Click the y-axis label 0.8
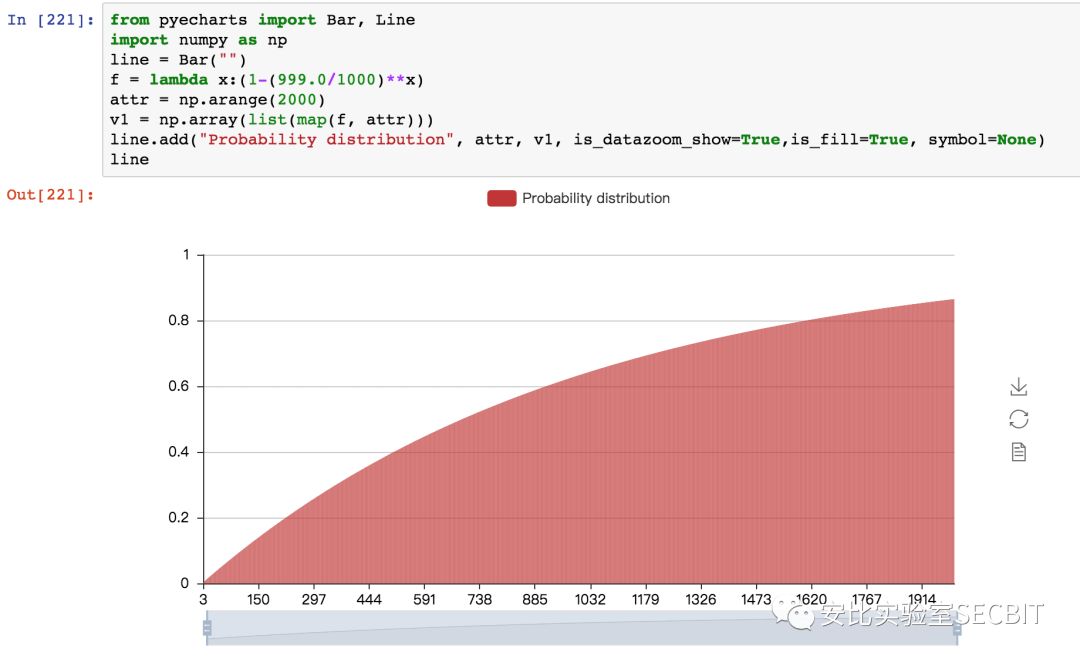Viewport: 1080px width, 662px height. [178, 320]
